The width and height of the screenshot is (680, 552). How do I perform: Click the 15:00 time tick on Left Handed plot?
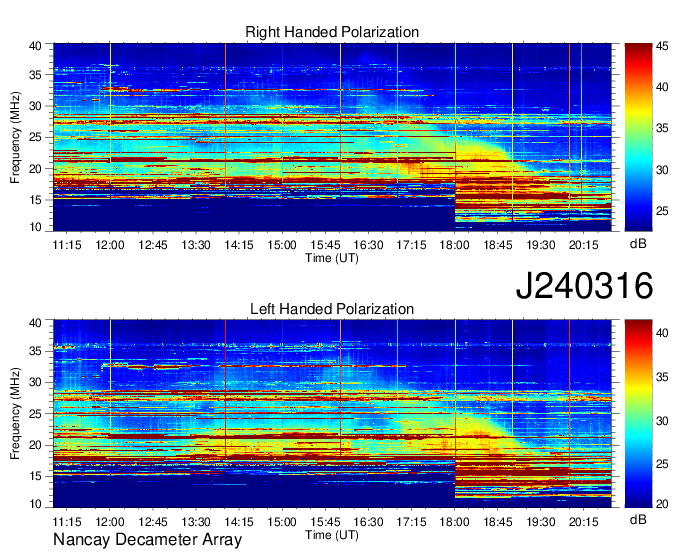point(282,522)
